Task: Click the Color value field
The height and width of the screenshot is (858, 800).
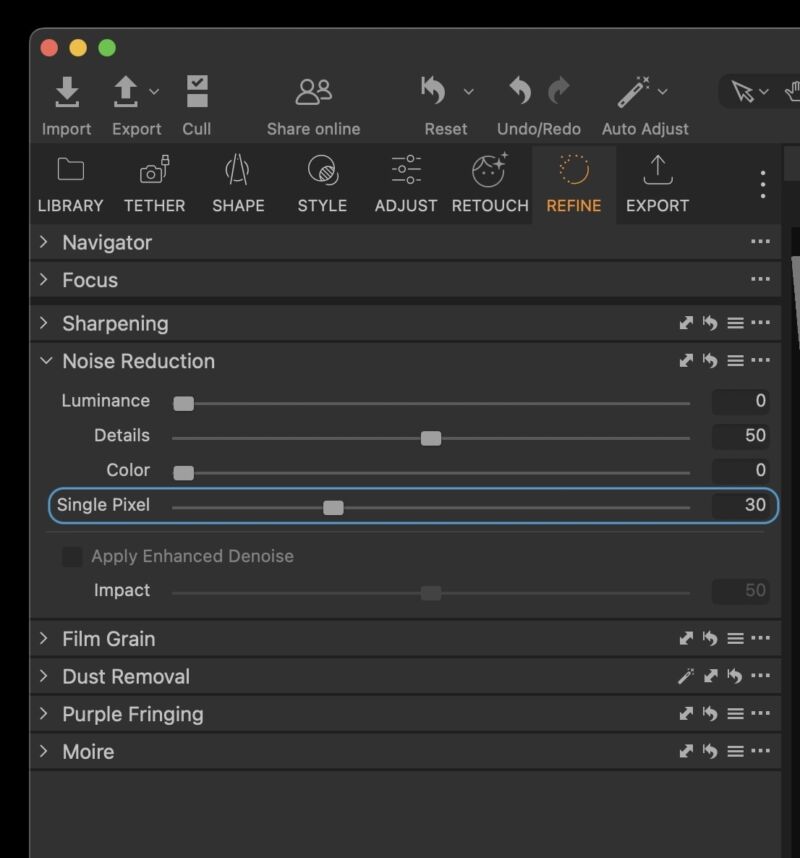Action: pos(740,470)
